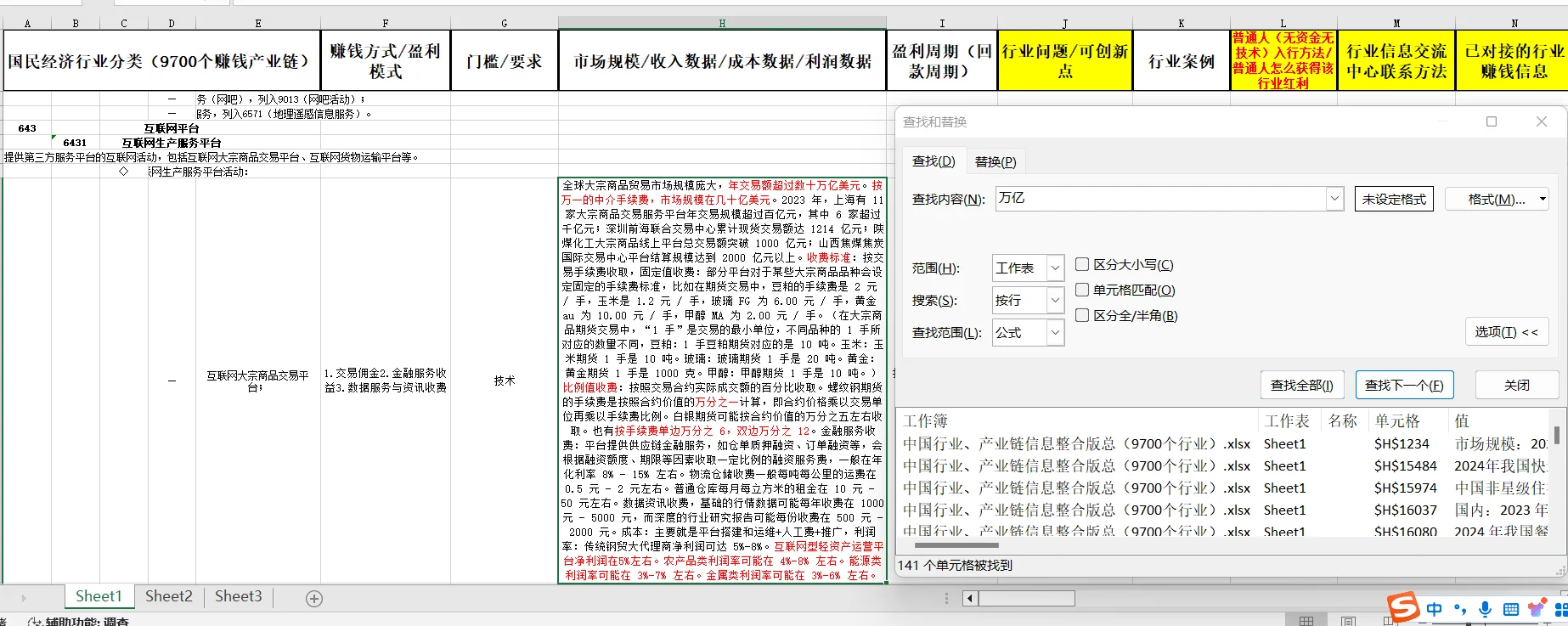Open Sogou skin shirt icon

[1537, 609]
